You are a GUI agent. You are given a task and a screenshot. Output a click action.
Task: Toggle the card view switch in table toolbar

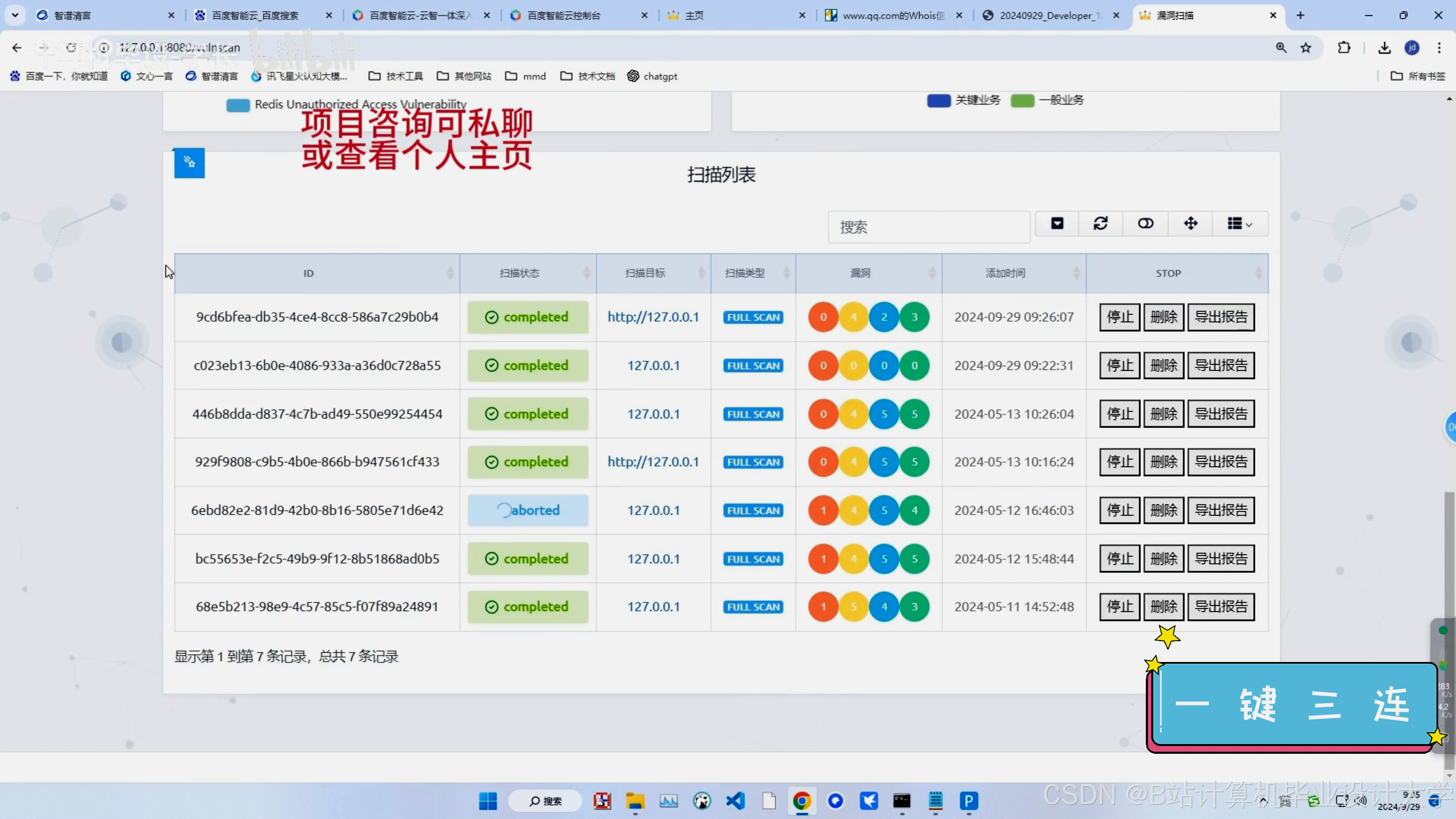click(x=1145, y=224)
